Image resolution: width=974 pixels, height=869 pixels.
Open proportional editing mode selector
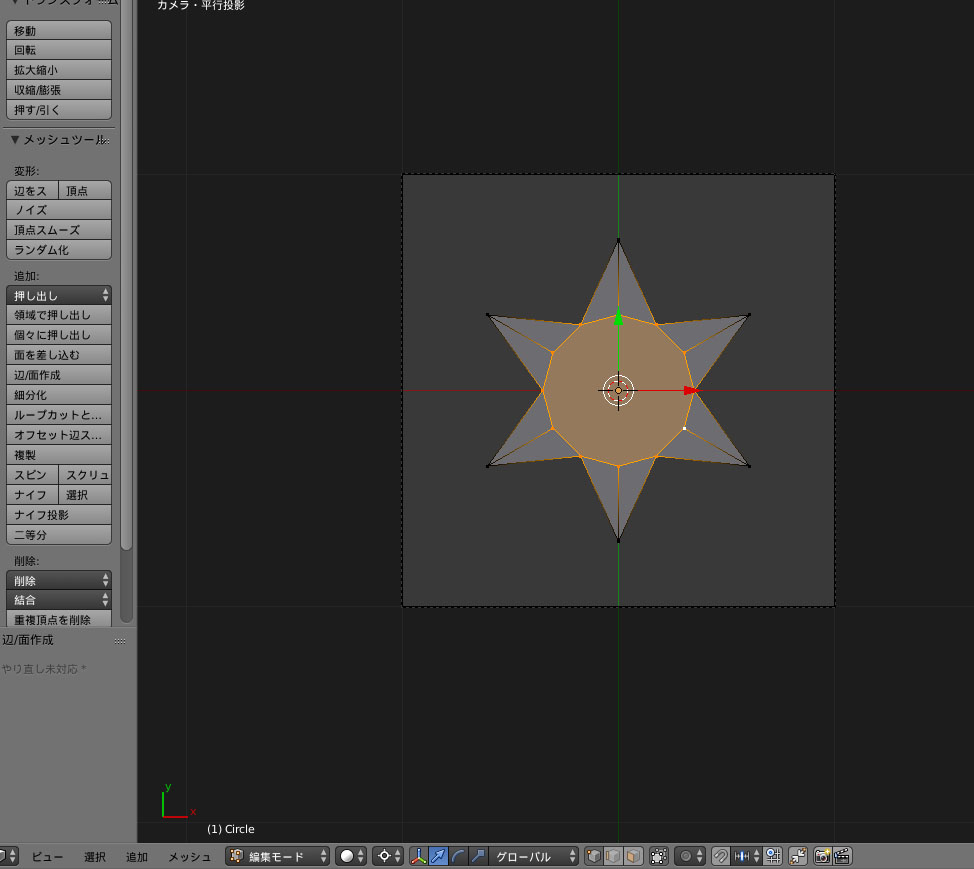pyautogui.click(x=690, y=856)
